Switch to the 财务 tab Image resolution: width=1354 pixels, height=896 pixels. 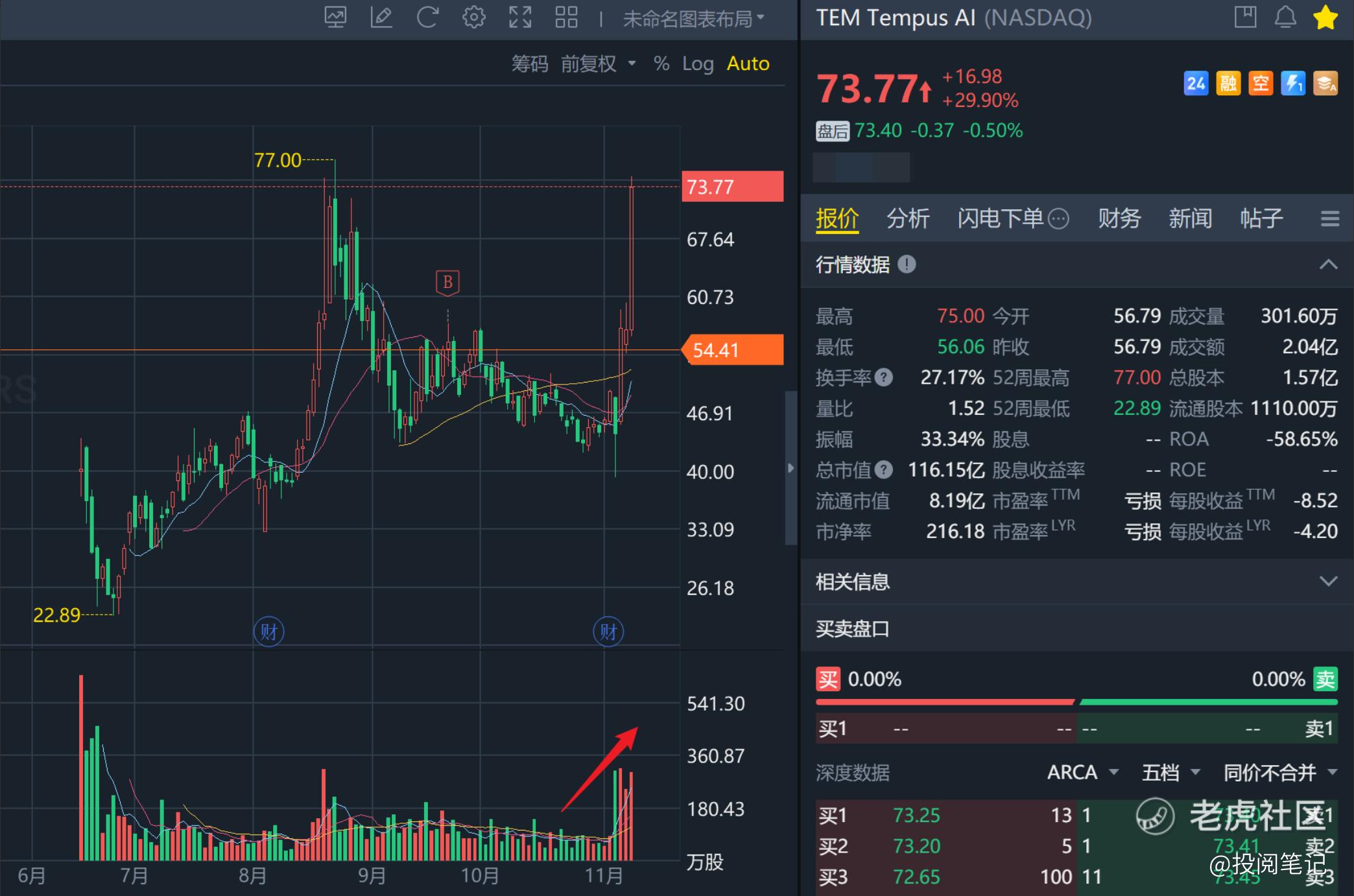(x=1119, y=219)
